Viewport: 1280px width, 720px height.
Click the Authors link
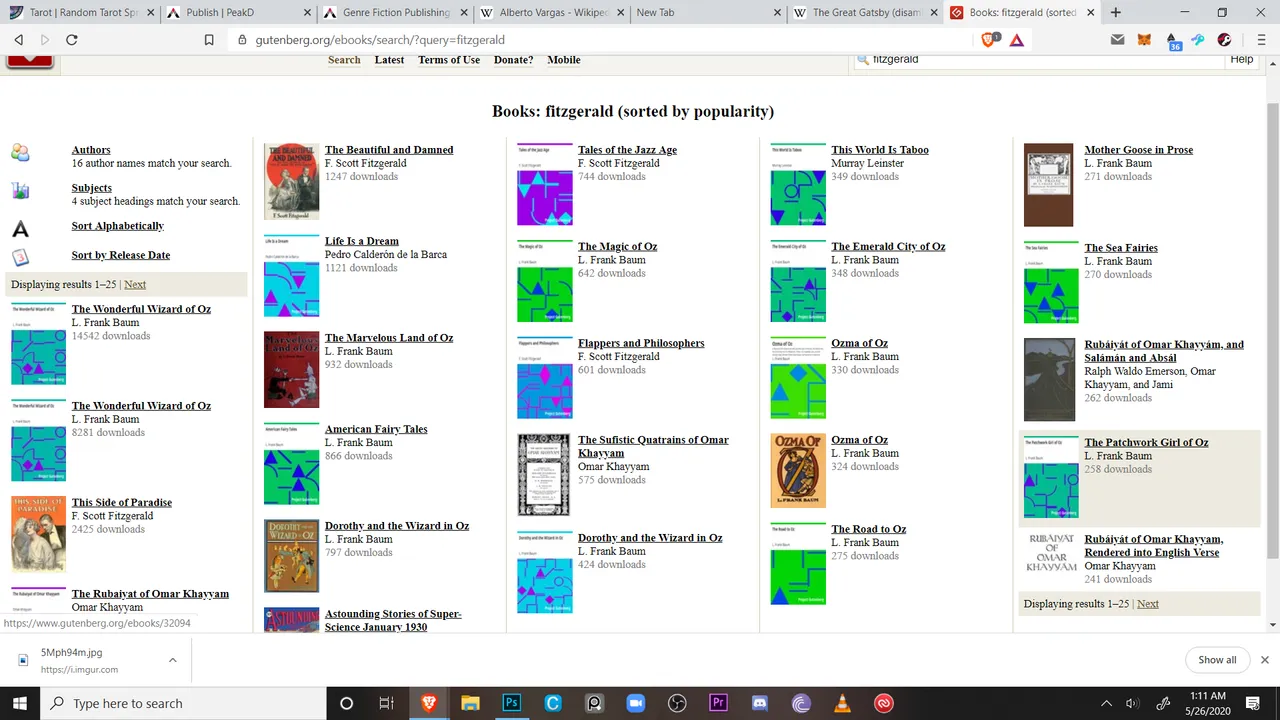[x=91, y=150]
